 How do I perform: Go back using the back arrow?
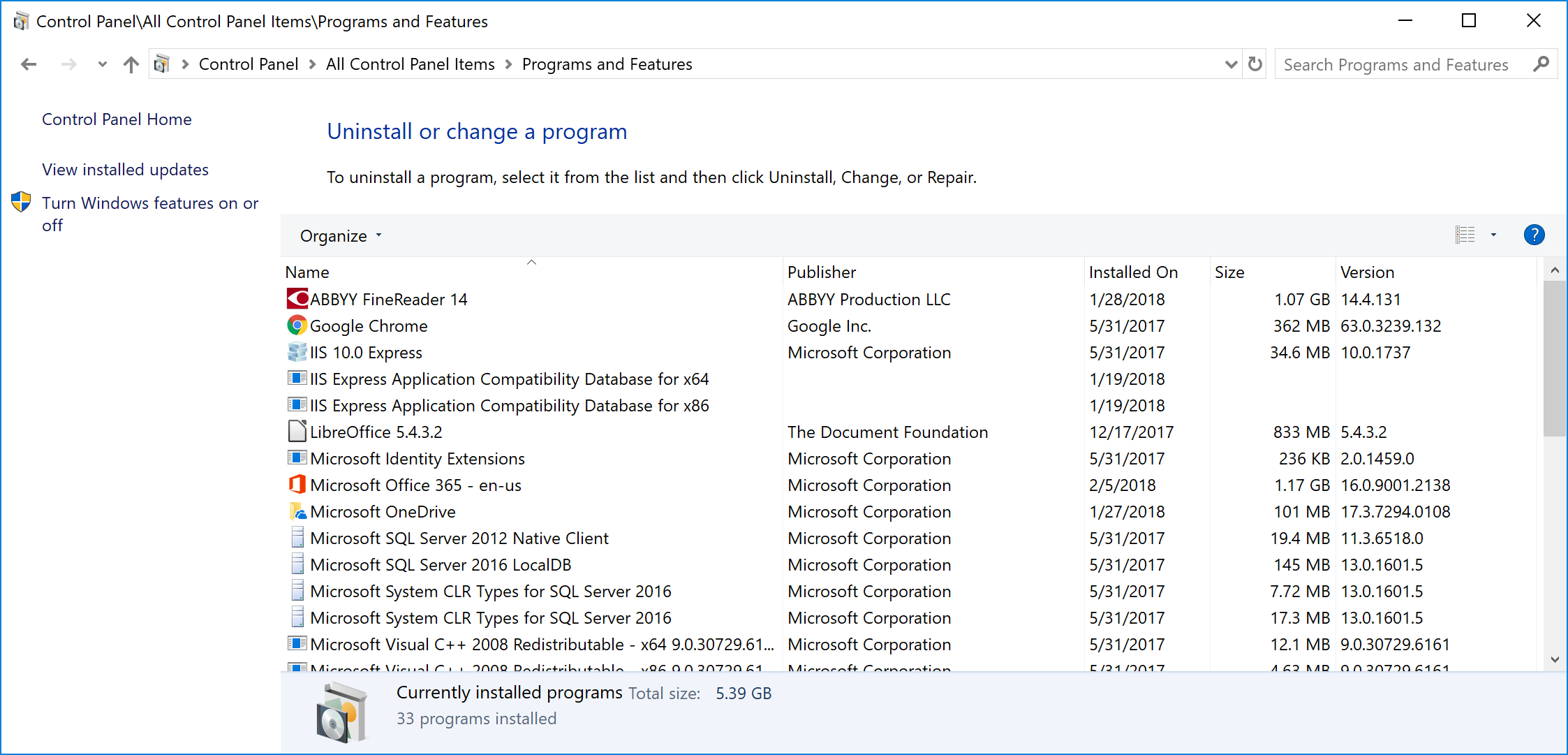coord(29,64)
